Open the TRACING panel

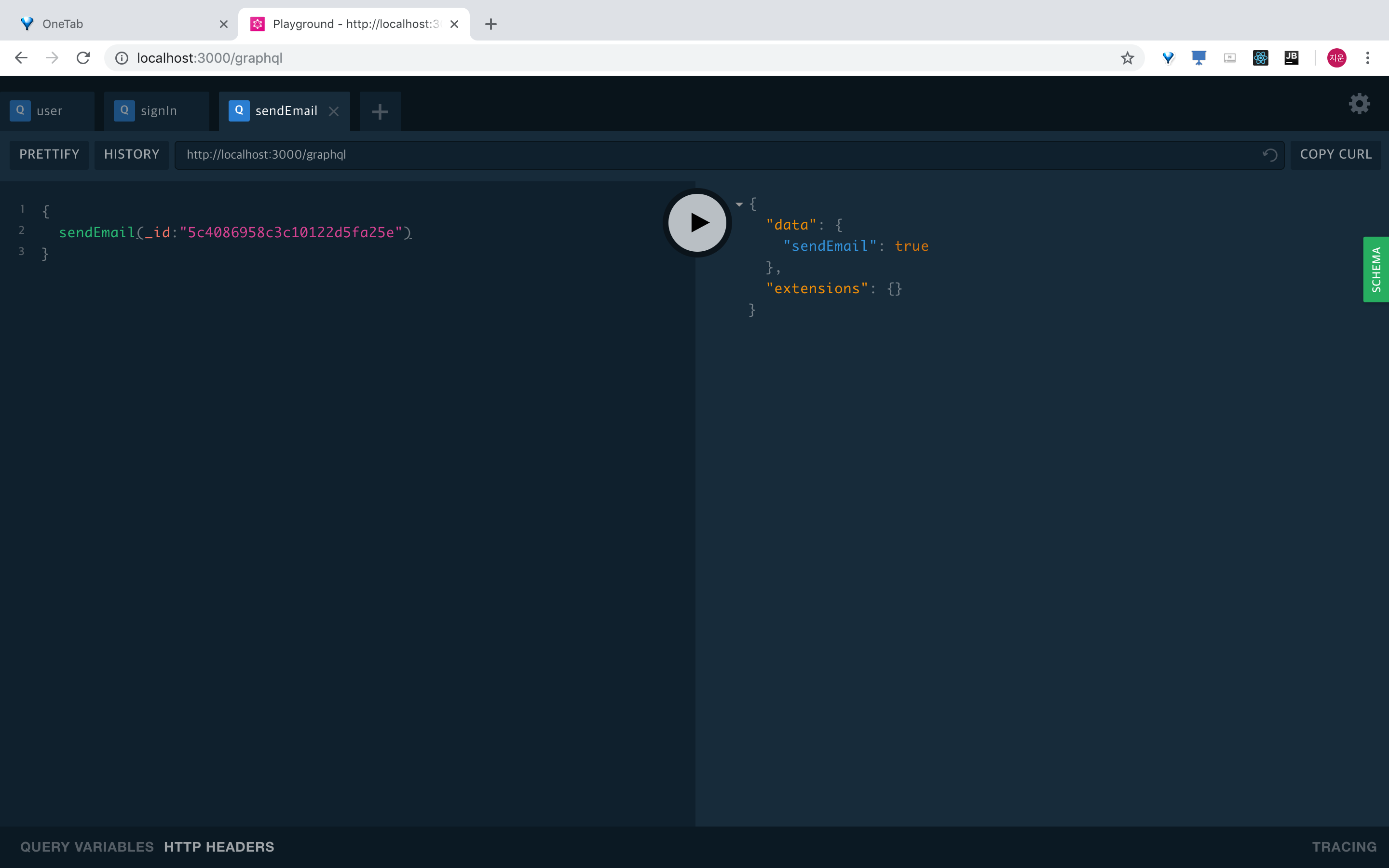(1346, 846)
